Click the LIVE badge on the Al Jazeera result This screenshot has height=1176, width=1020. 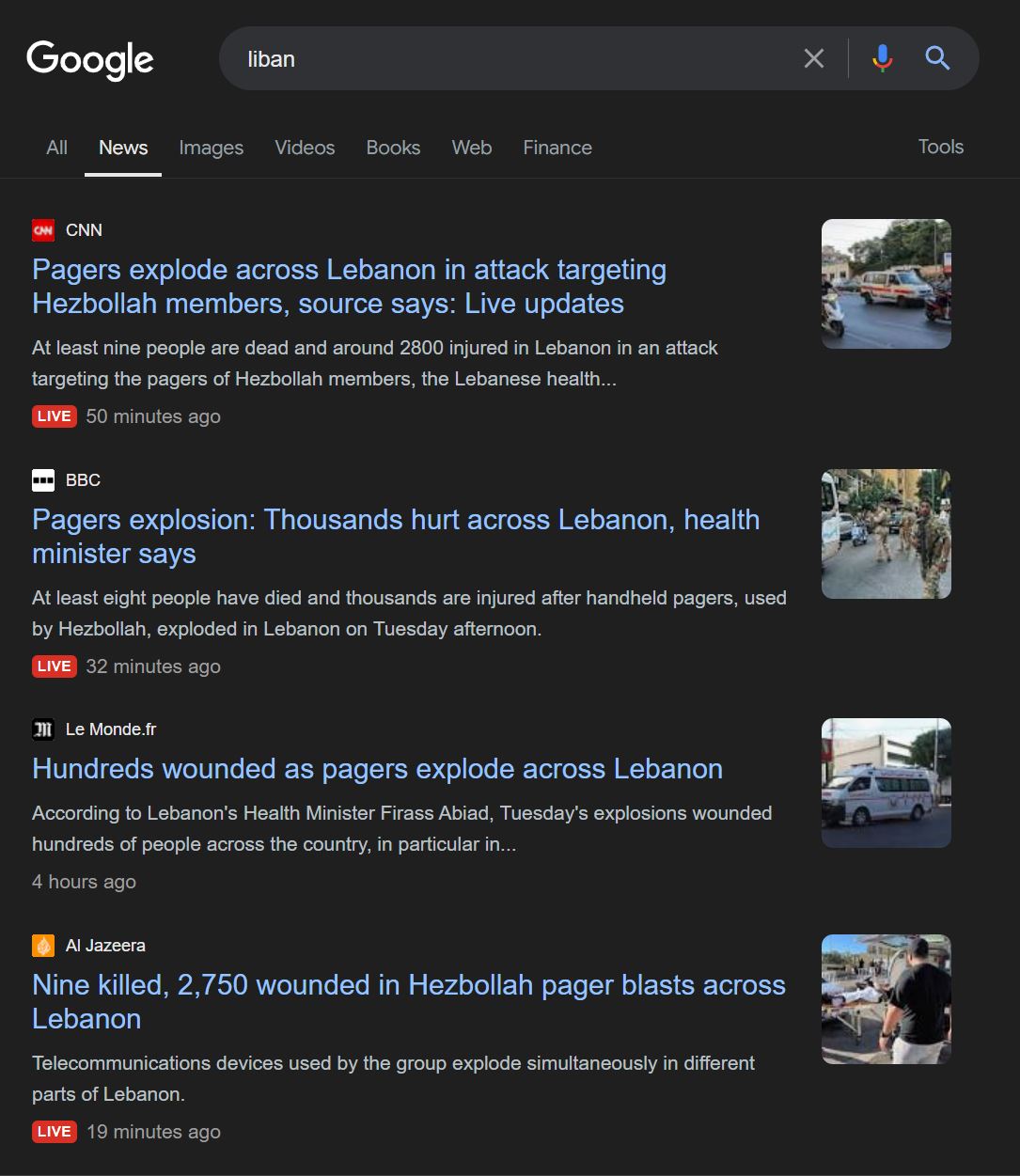[x=55, y=1132]
